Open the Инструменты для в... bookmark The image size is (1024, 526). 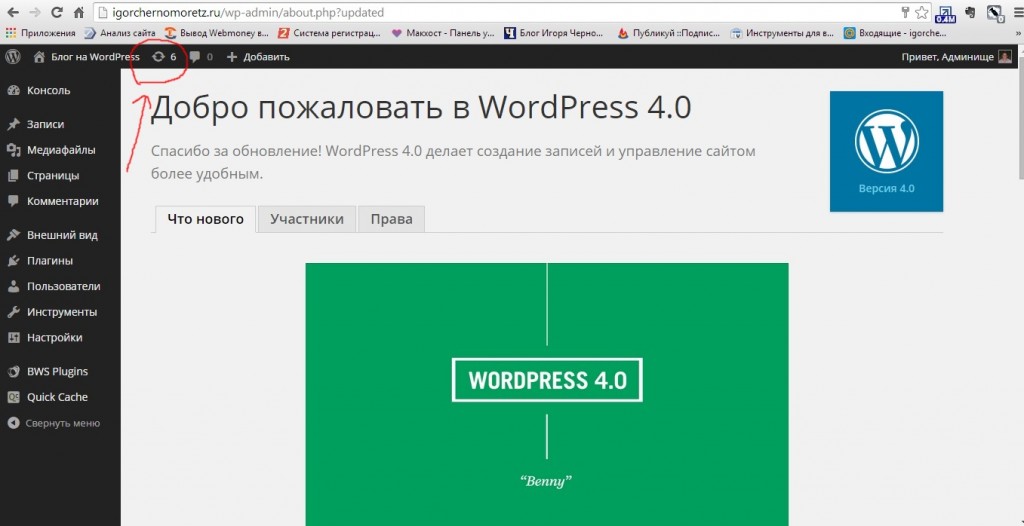point(783,33)
